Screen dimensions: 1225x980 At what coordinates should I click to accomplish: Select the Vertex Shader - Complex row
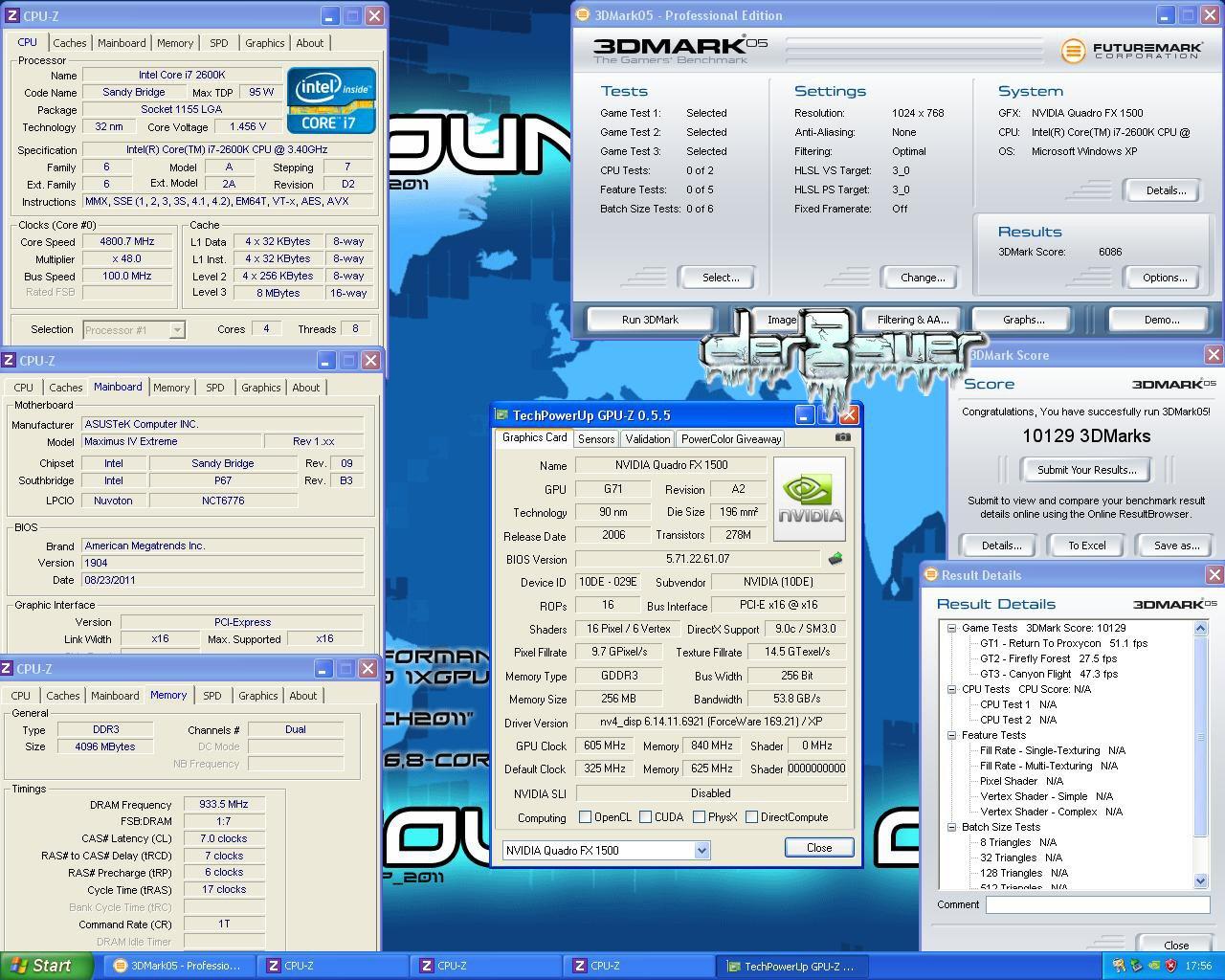pyautogui.click(x=1051, y=812)
